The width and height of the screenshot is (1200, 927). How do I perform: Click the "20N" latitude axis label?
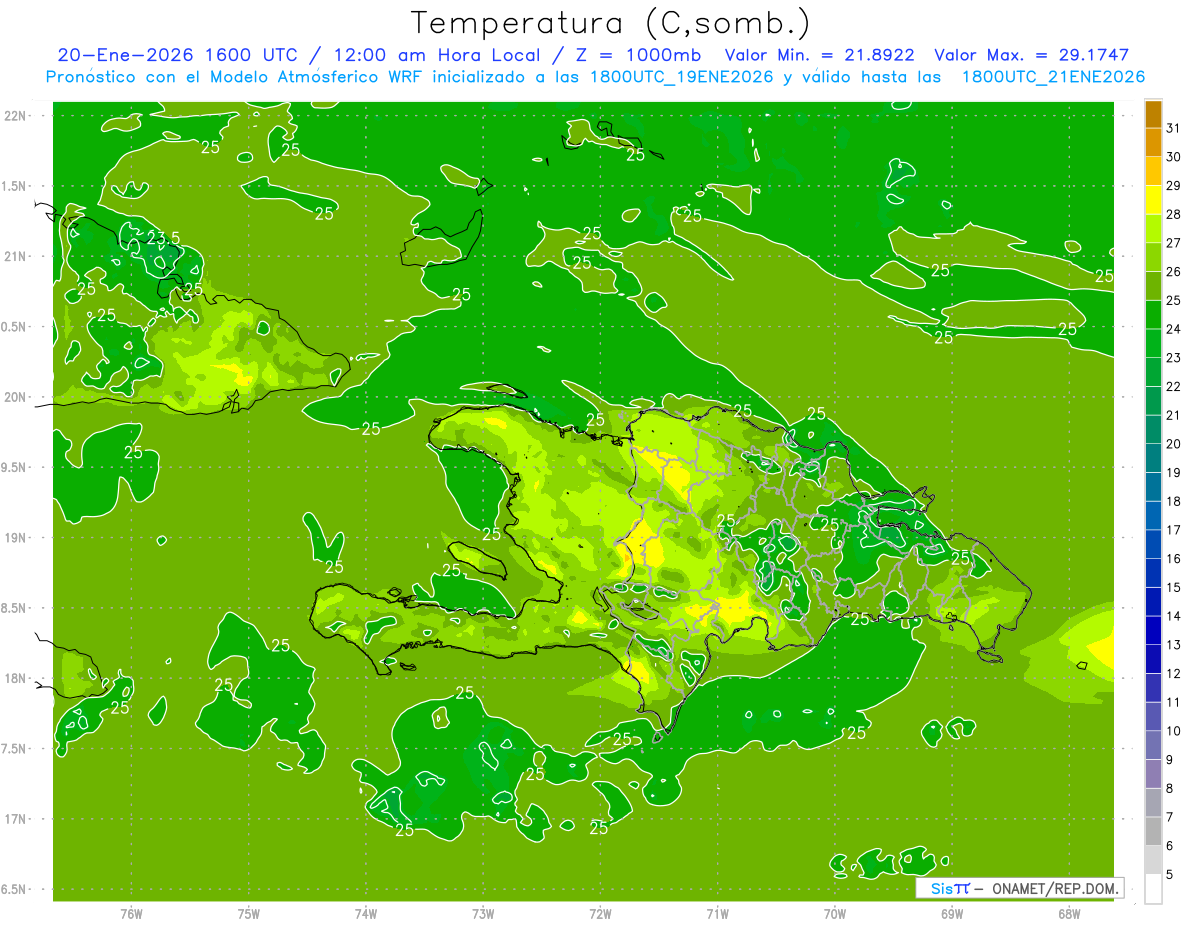click(x=14, y=397)
